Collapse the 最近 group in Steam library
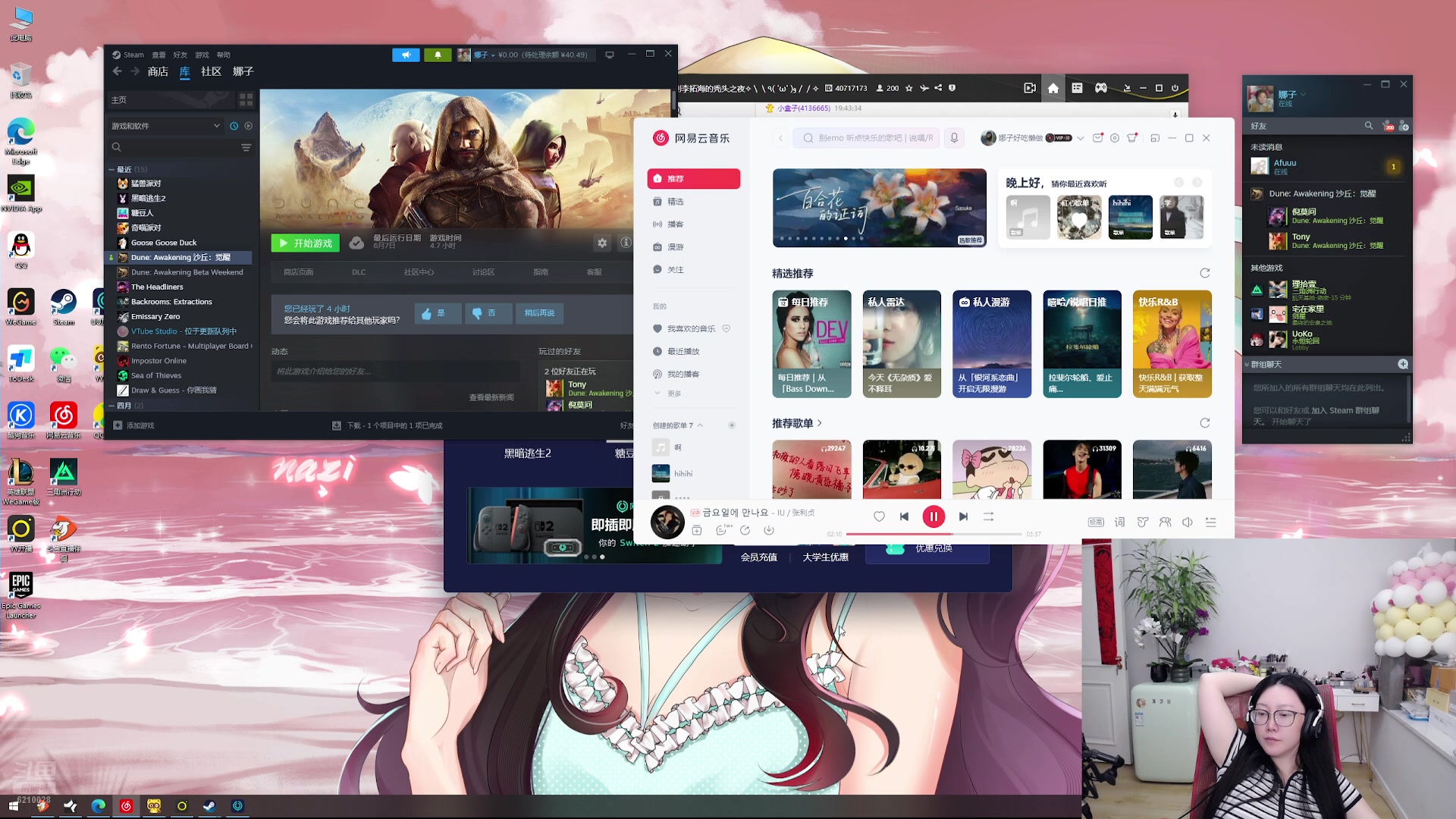The width and height of the screenshot is (1456, 819). pos(111,170)
